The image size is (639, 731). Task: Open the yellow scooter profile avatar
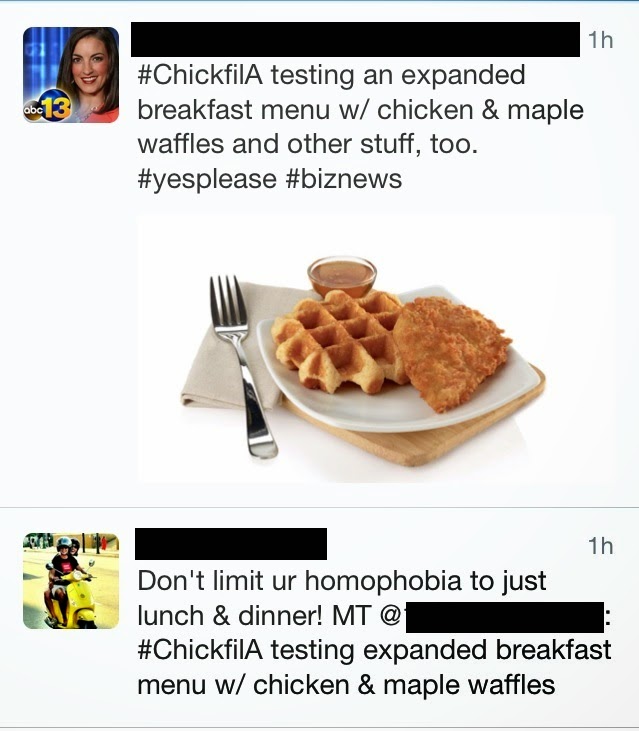(71, 580)
